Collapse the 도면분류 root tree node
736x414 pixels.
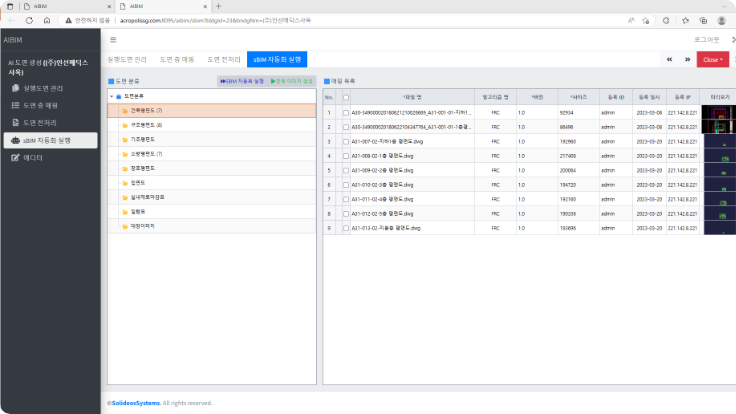[112, 96]
